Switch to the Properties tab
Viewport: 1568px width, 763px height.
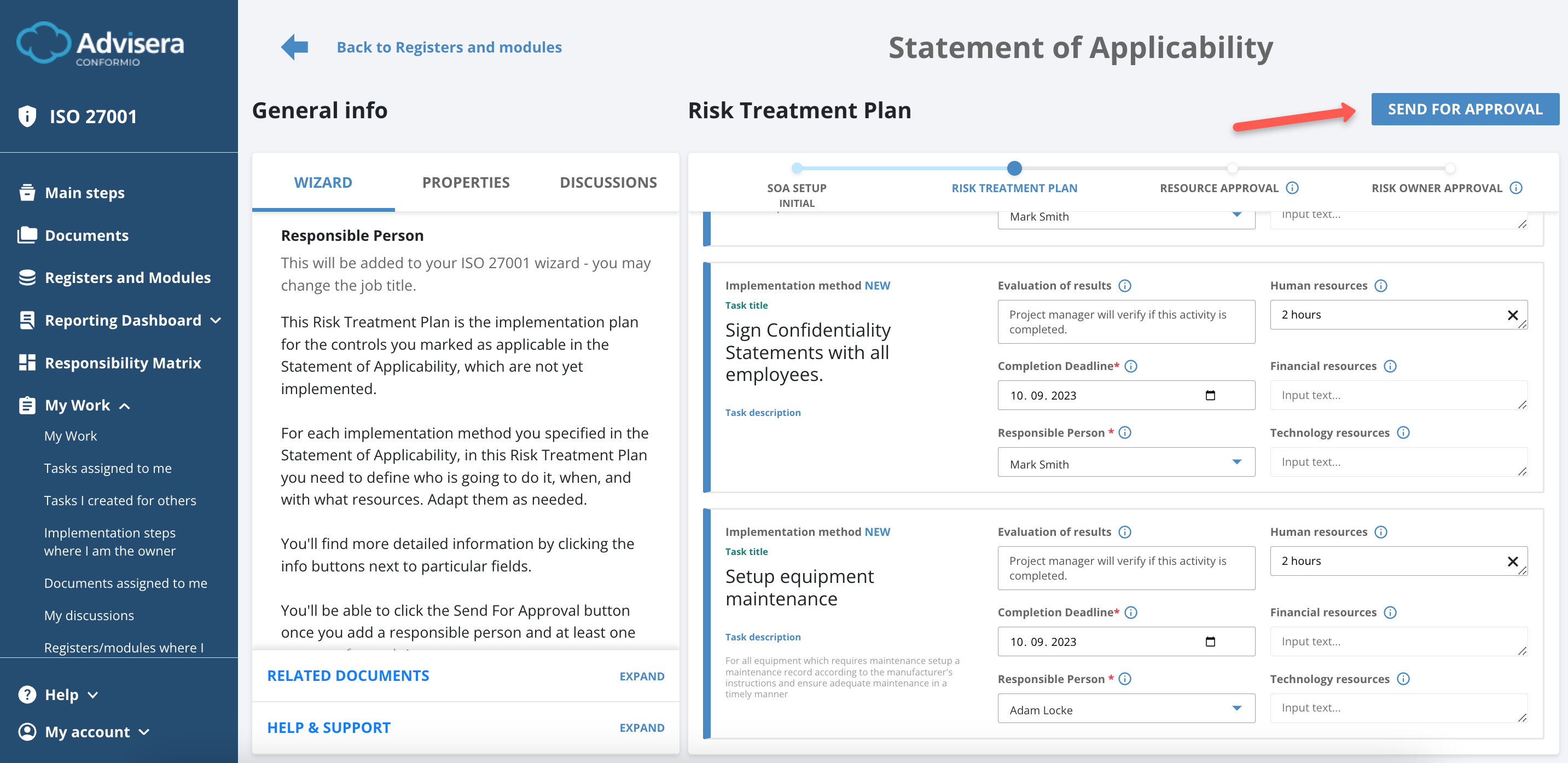coord(466,182)
